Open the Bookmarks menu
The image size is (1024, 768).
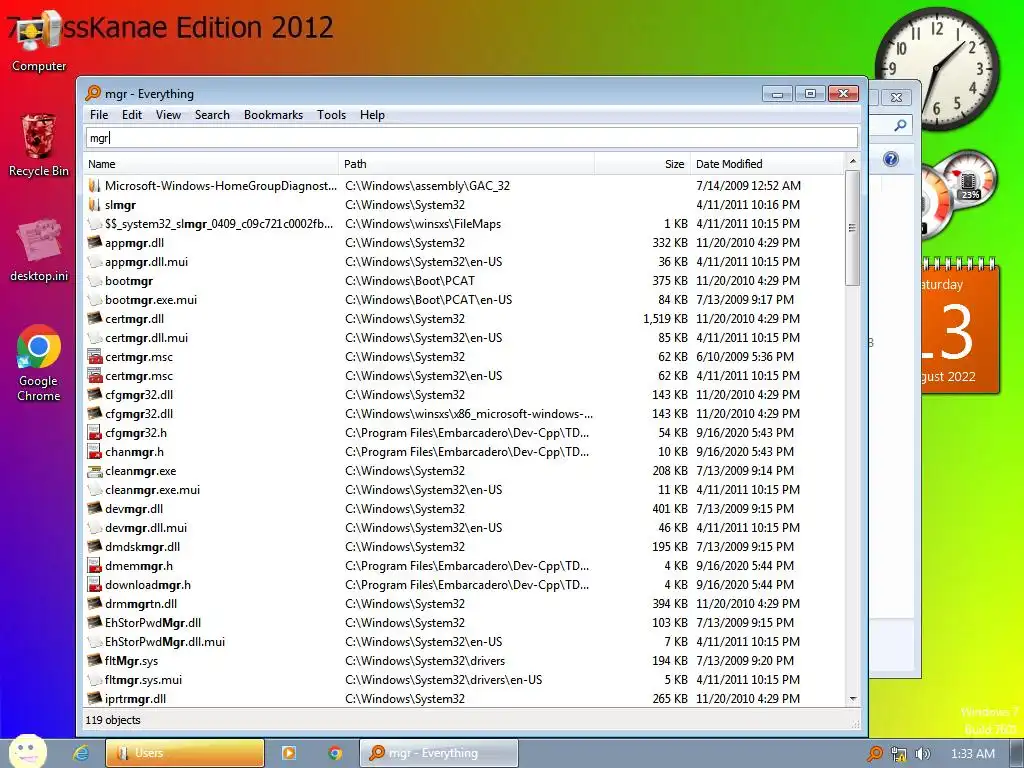pyautogui.click(x=274, y=115)
